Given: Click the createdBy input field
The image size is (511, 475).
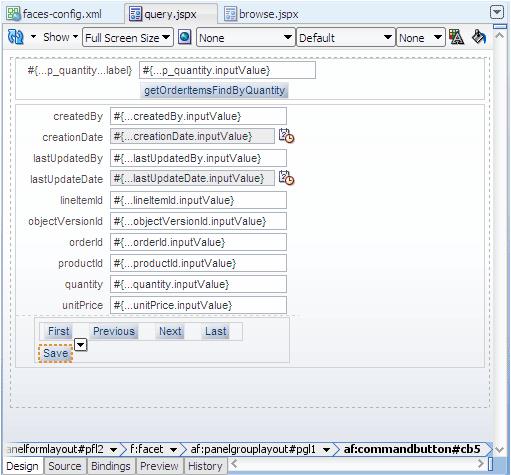Looking at the screenshot, I should pos(198,116).
